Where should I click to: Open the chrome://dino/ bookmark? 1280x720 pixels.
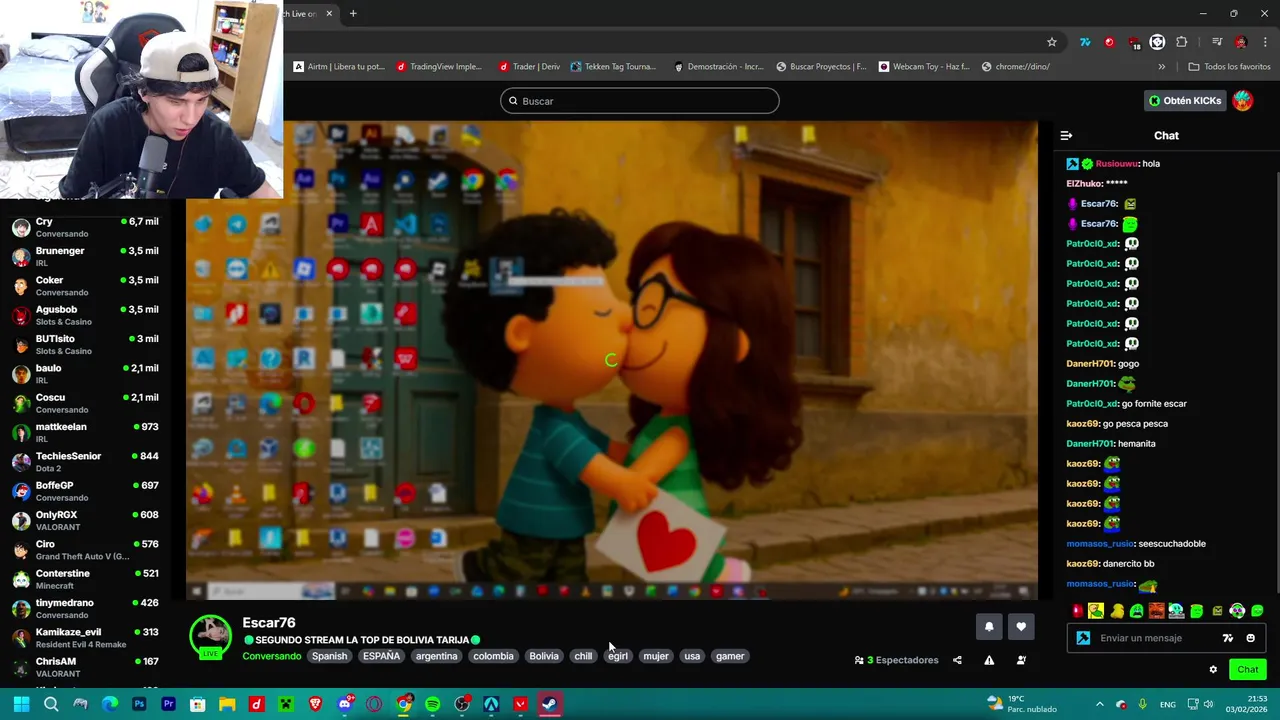click(1015, 67)
